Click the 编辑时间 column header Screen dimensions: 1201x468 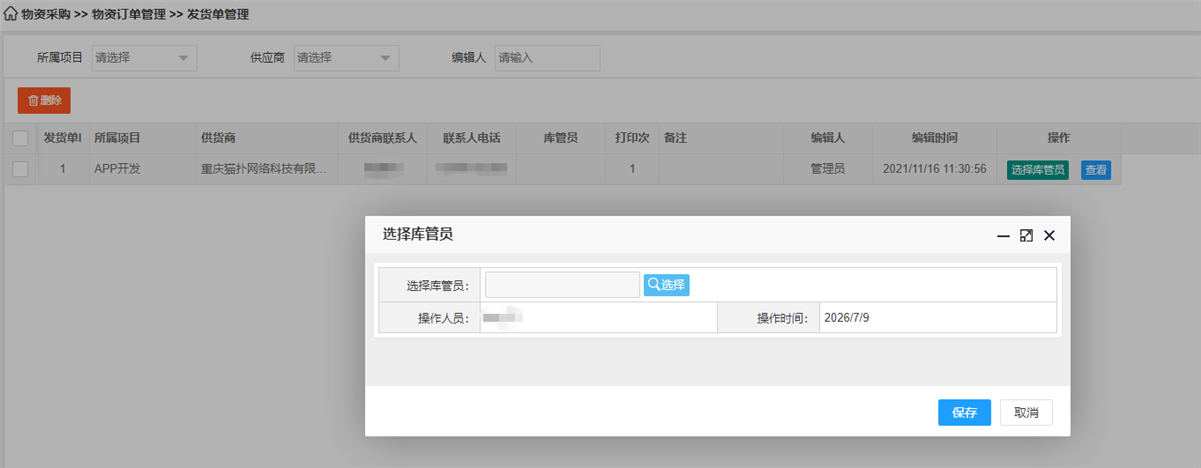click(x=935, y=138)
